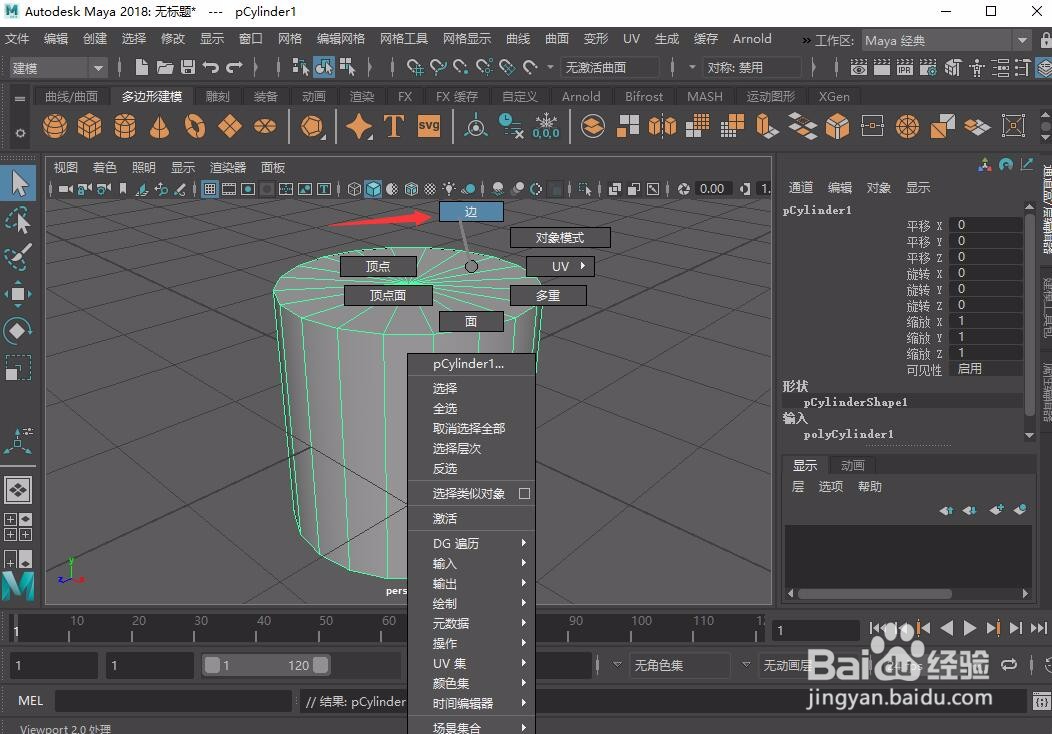Click the range slider bar handle
The width and height of the screenshot is (1052, 734).
click(266, 665)
